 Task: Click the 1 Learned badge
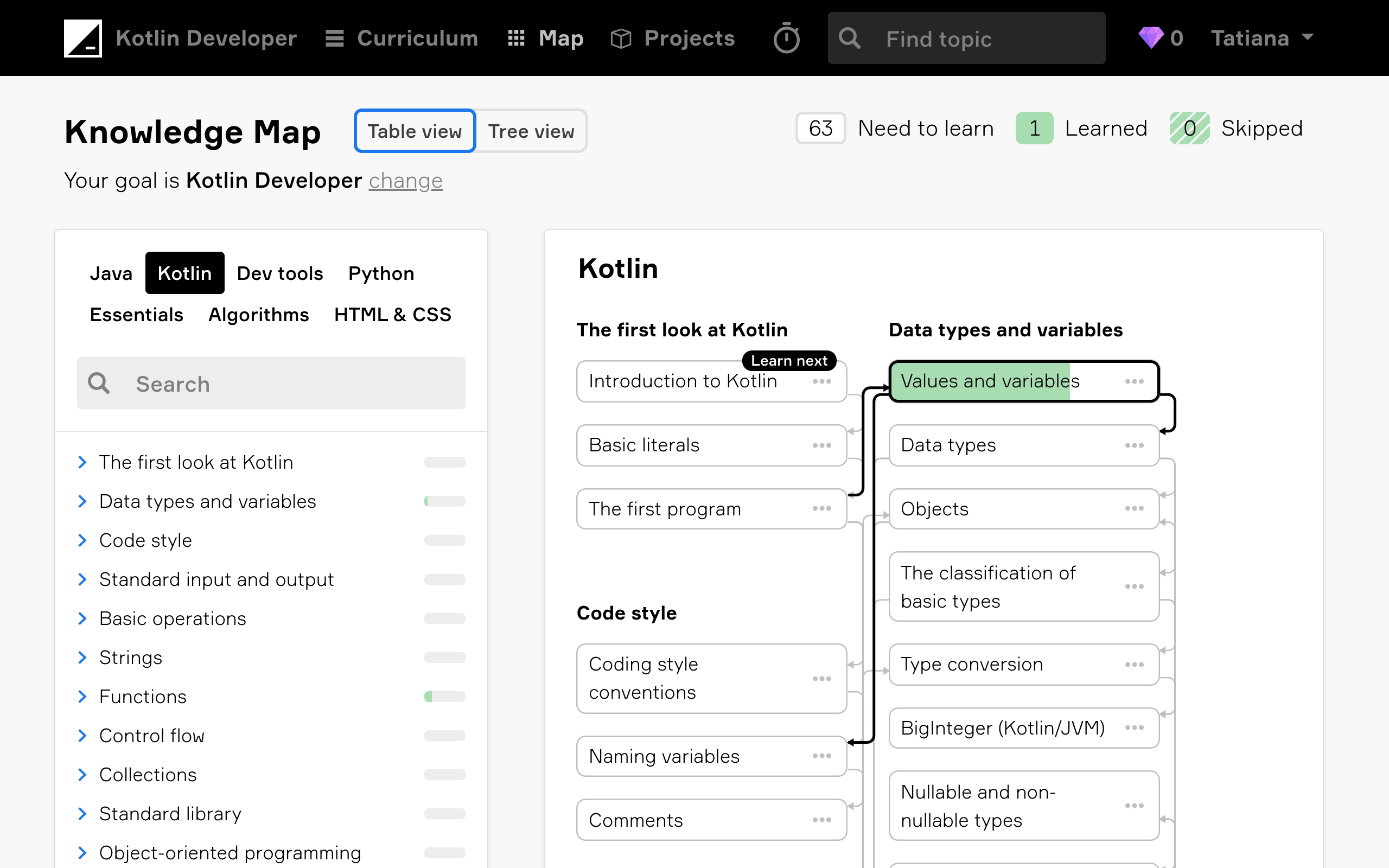(x=1034, y=128)
